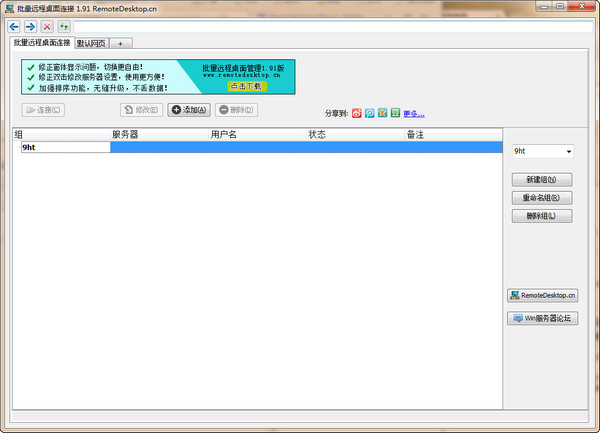
Task: Switch to 默认网页 tab
Action: tap(91, 43)
